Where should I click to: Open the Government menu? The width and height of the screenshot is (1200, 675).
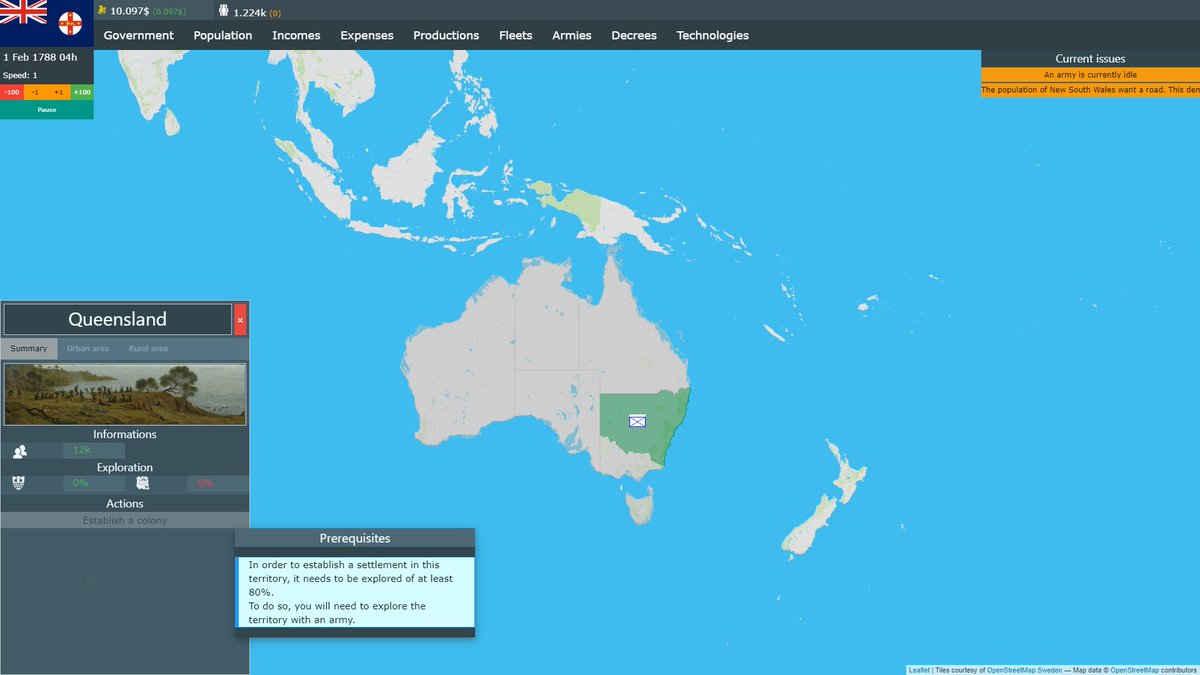tap(139, 35)
